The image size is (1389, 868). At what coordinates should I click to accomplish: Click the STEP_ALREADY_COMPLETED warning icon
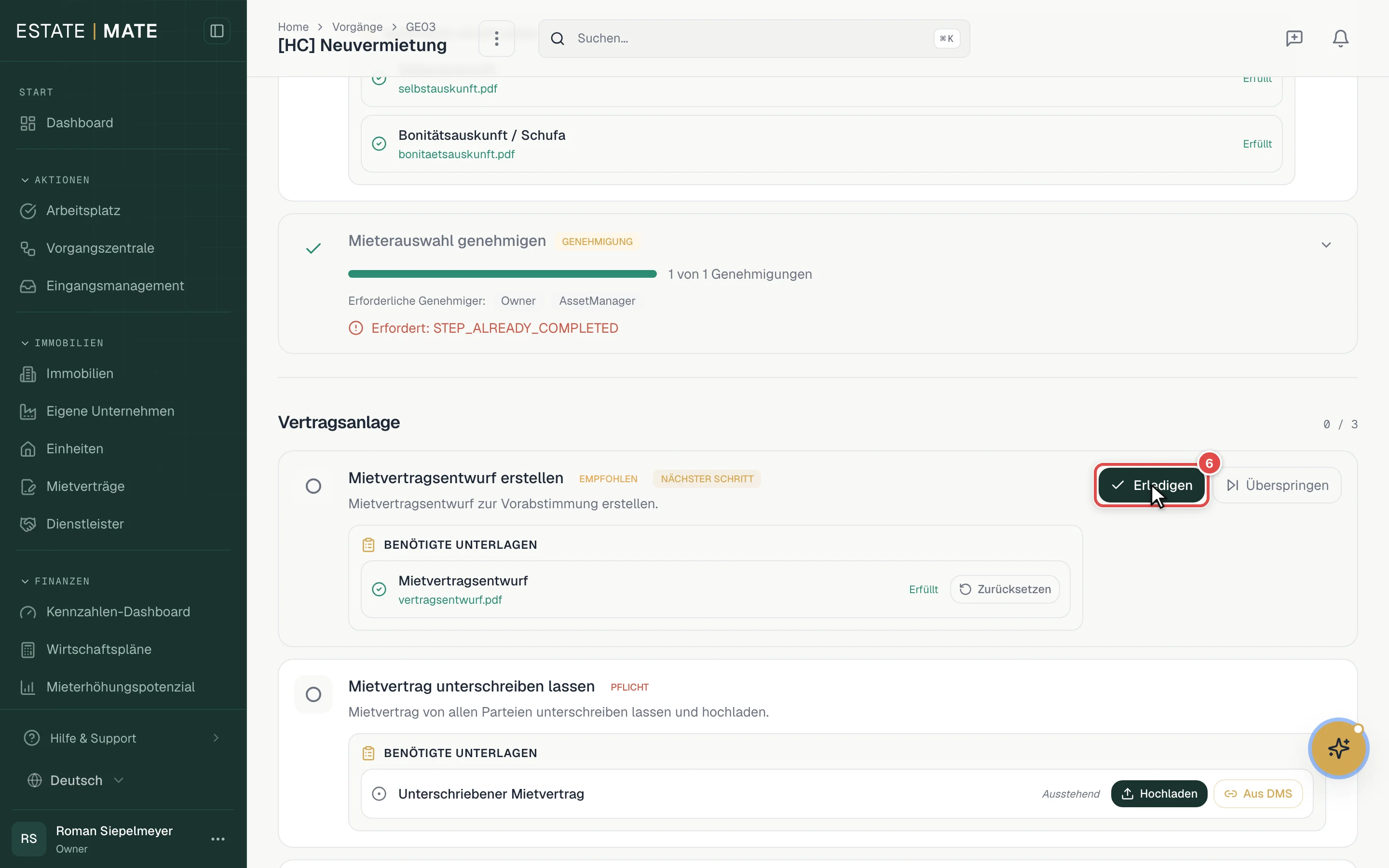coord(356,328)
